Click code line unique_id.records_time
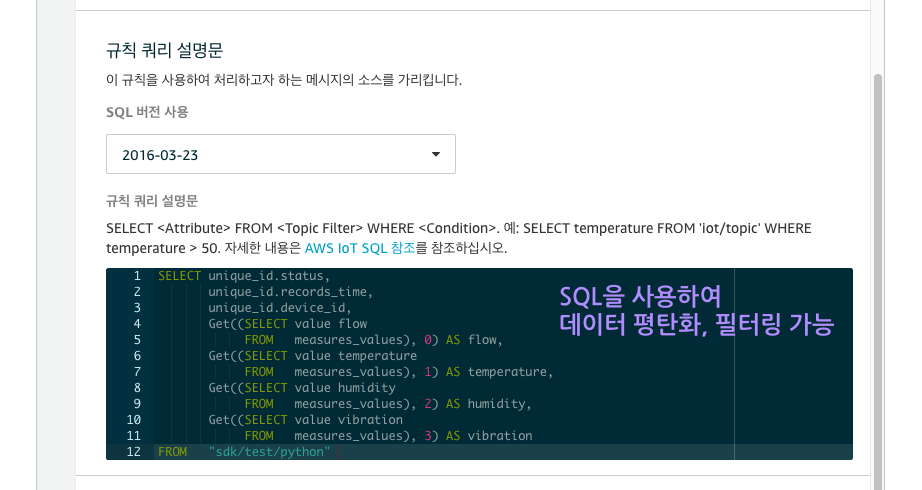922x490 pixels. [x=290, y=292]
